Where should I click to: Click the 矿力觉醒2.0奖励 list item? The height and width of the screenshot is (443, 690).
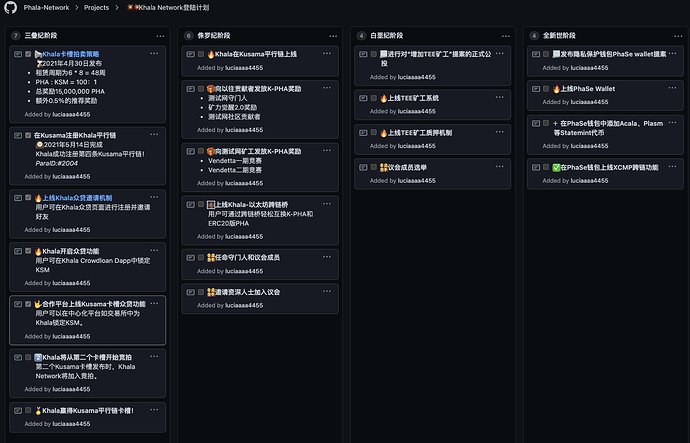(232, 107)
